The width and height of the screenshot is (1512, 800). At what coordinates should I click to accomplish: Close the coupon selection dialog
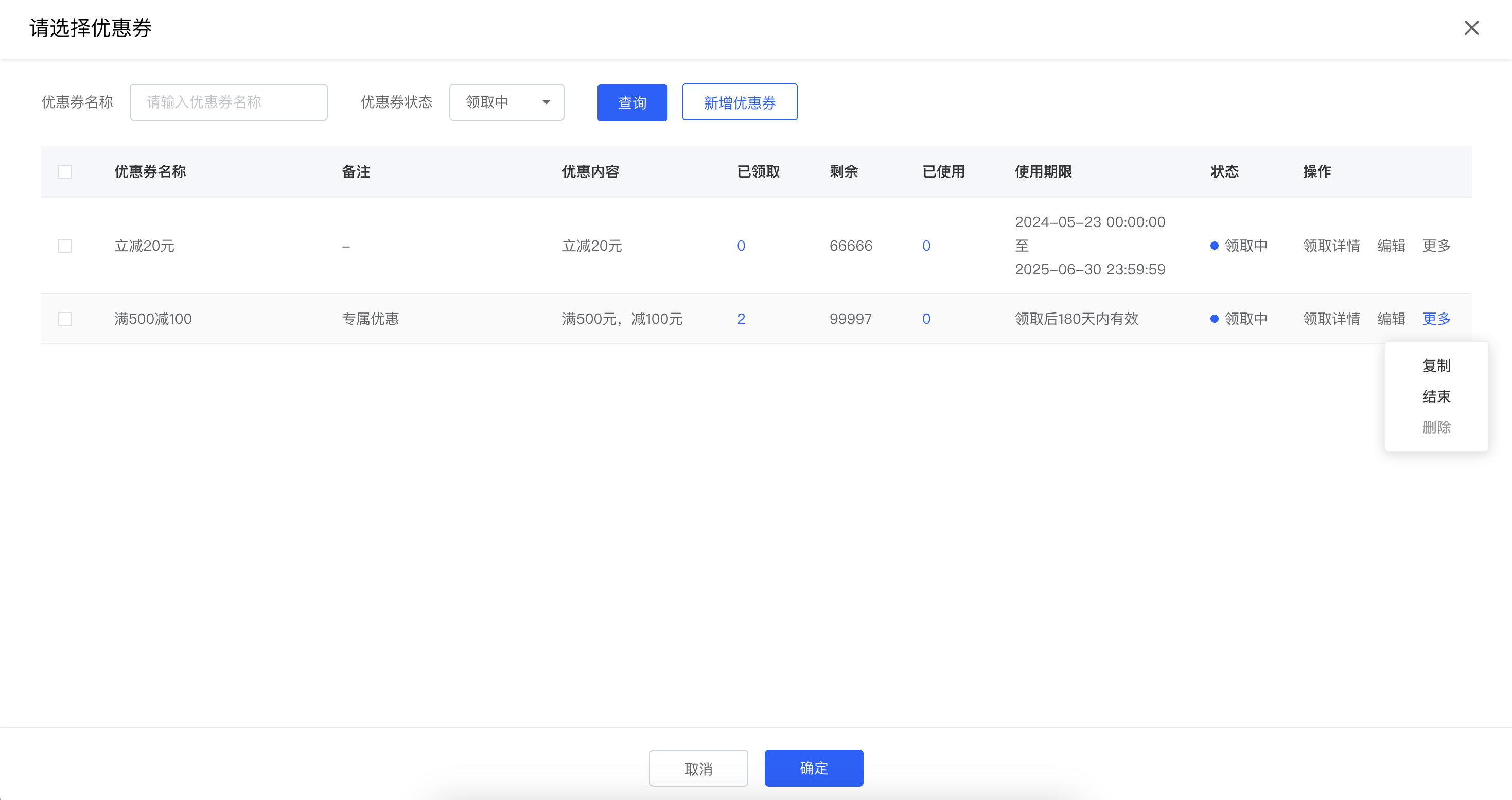(1471, 28)
